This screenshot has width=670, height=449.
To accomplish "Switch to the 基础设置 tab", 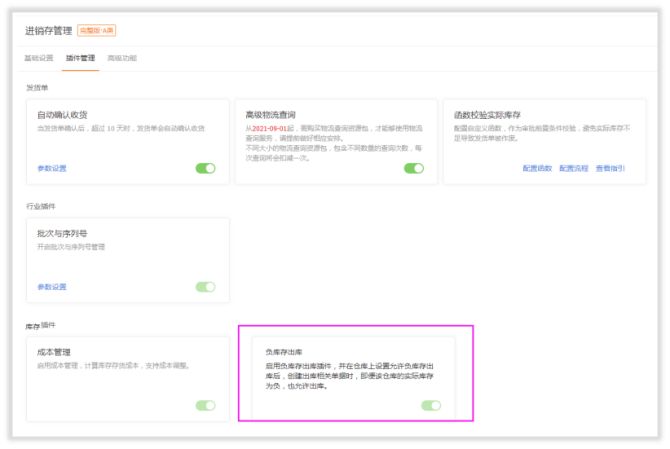I will [x=39, y=58].
